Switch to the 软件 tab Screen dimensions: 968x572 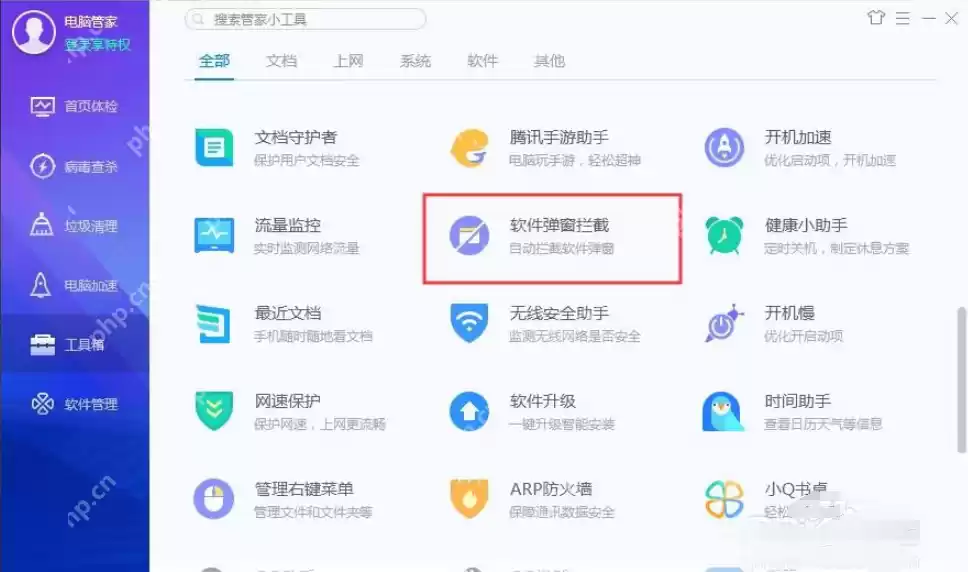[x=482, y=61]
